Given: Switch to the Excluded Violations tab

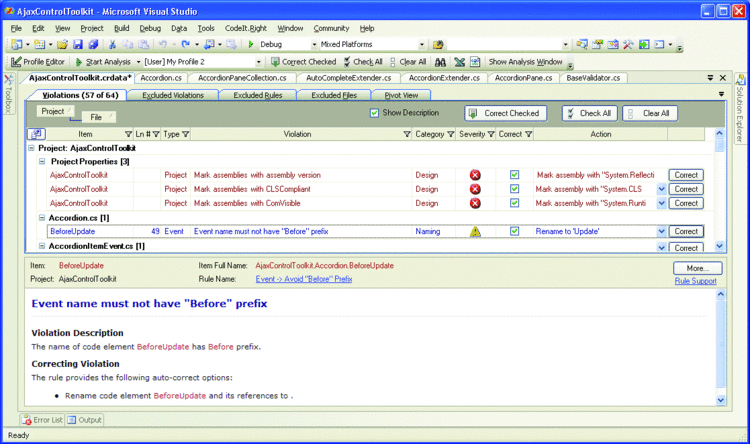Looking at the screenshot, I should pos(173,95).
